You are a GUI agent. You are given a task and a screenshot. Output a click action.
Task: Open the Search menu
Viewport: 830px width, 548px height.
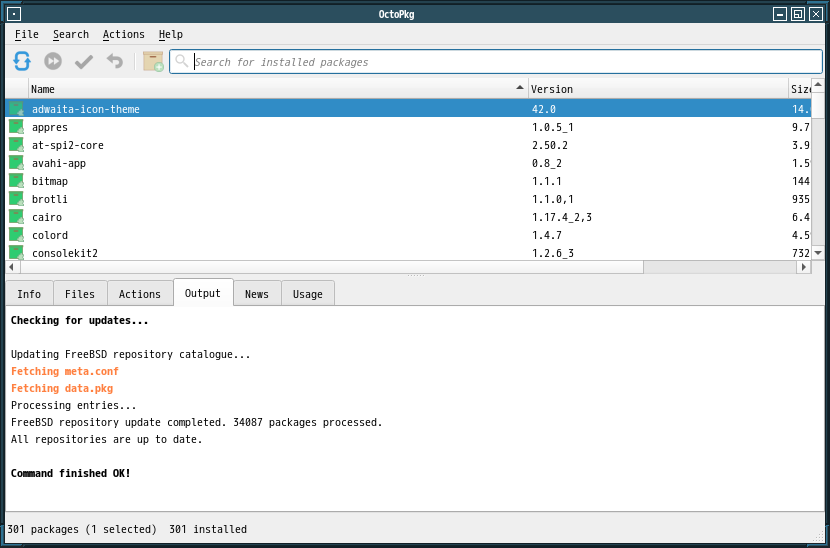pyautogui.click(x=71, y=34)
